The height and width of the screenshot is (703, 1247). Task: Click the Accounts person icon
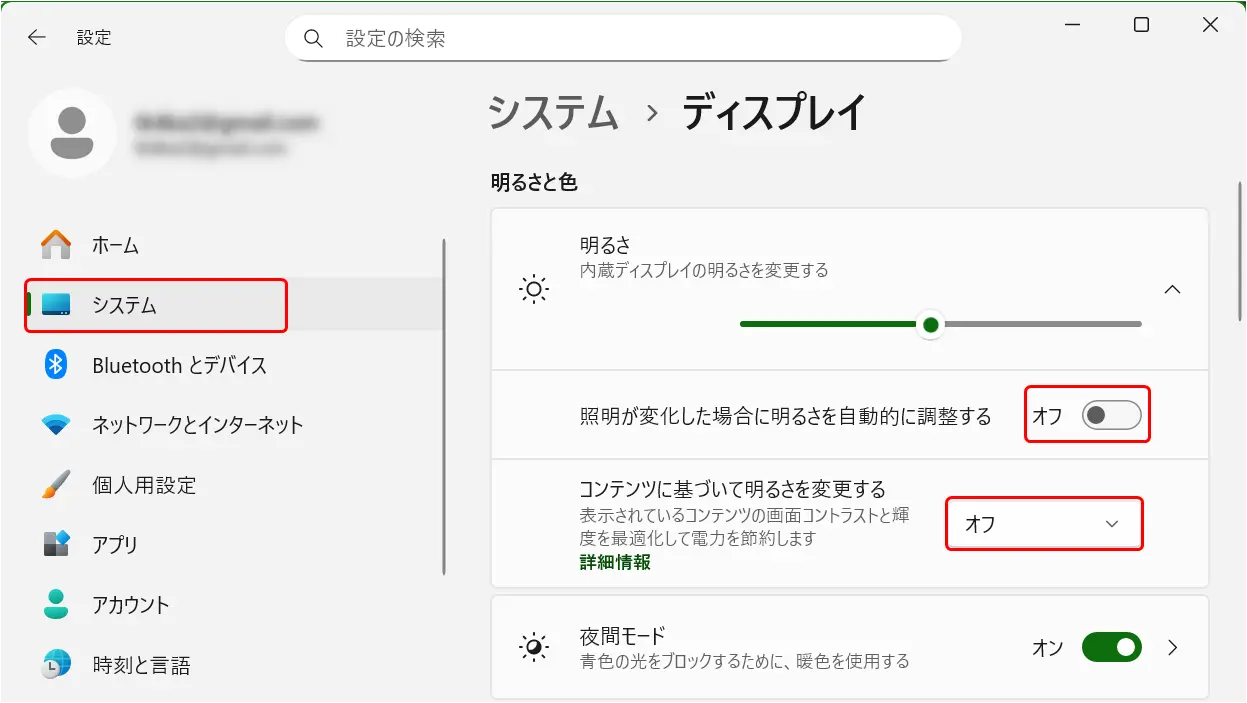(56, 605)
